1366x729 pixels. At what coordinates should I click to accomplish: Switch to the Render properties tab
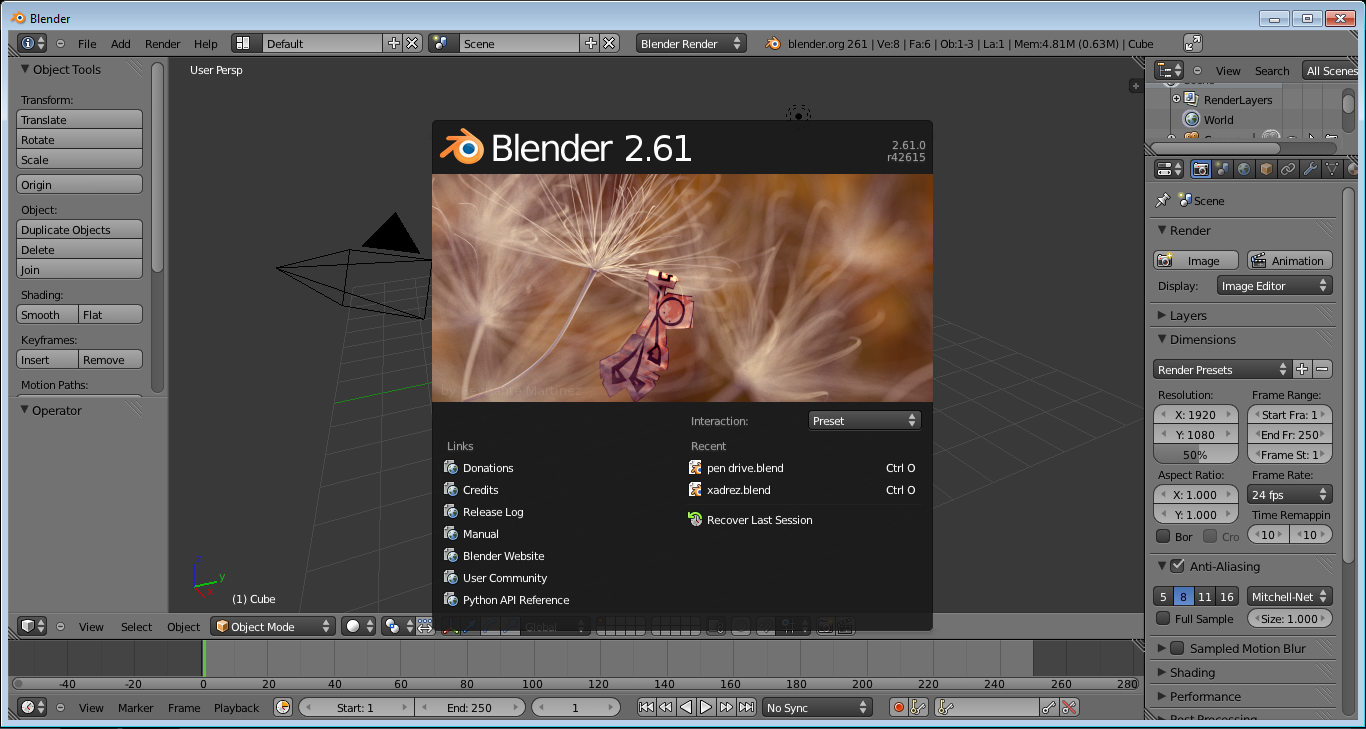click(x=1201, y=168)
